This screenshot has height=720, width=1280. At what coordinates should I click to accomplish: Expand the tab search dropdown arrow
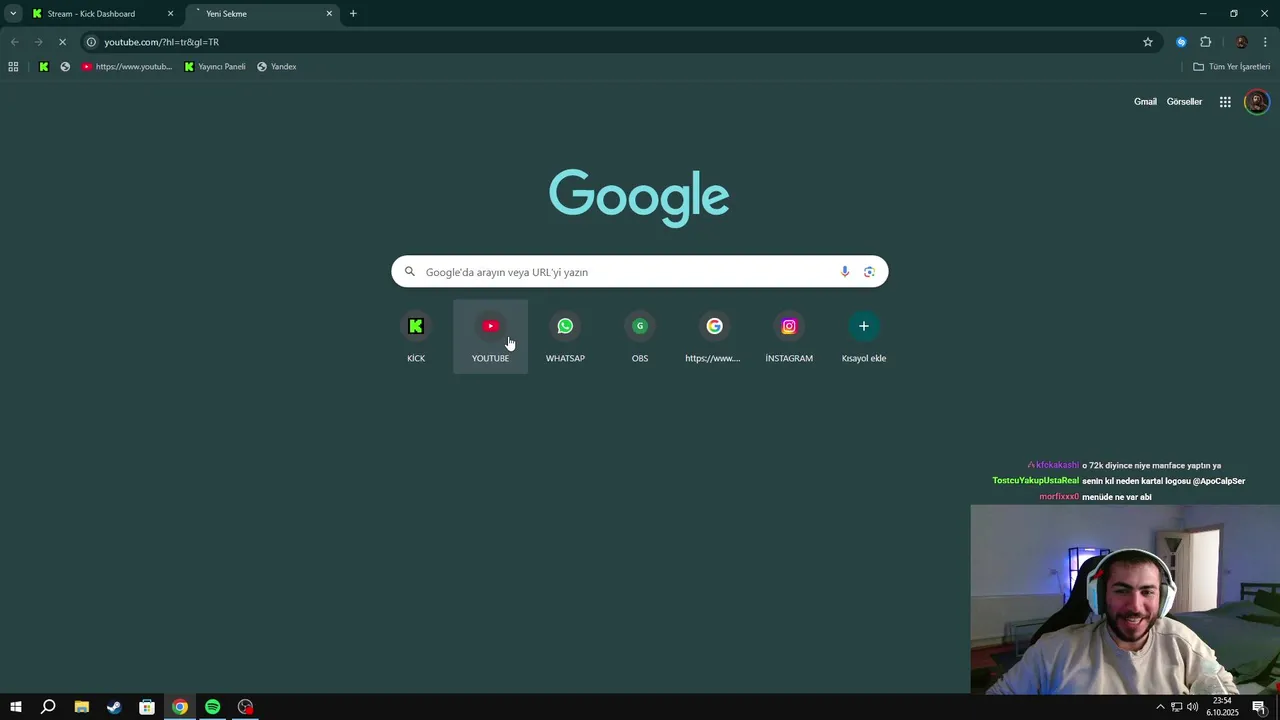click(13, 14)
